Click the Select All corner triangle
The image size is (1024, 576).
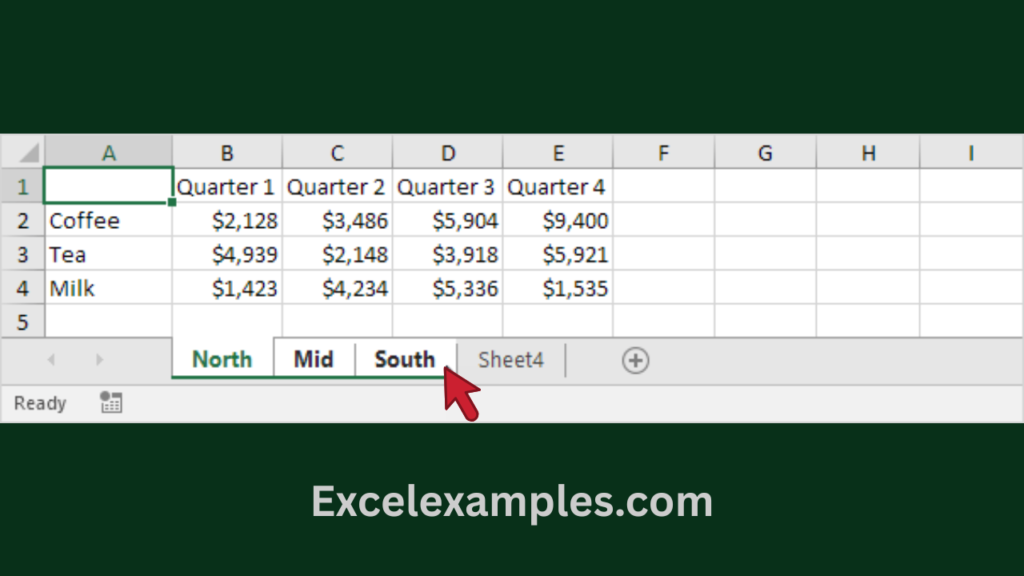pos(28,154)
